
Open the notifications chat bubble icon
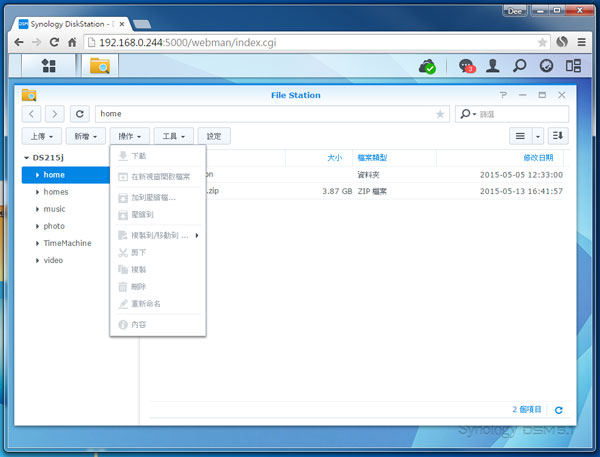(x=466, y=66)
